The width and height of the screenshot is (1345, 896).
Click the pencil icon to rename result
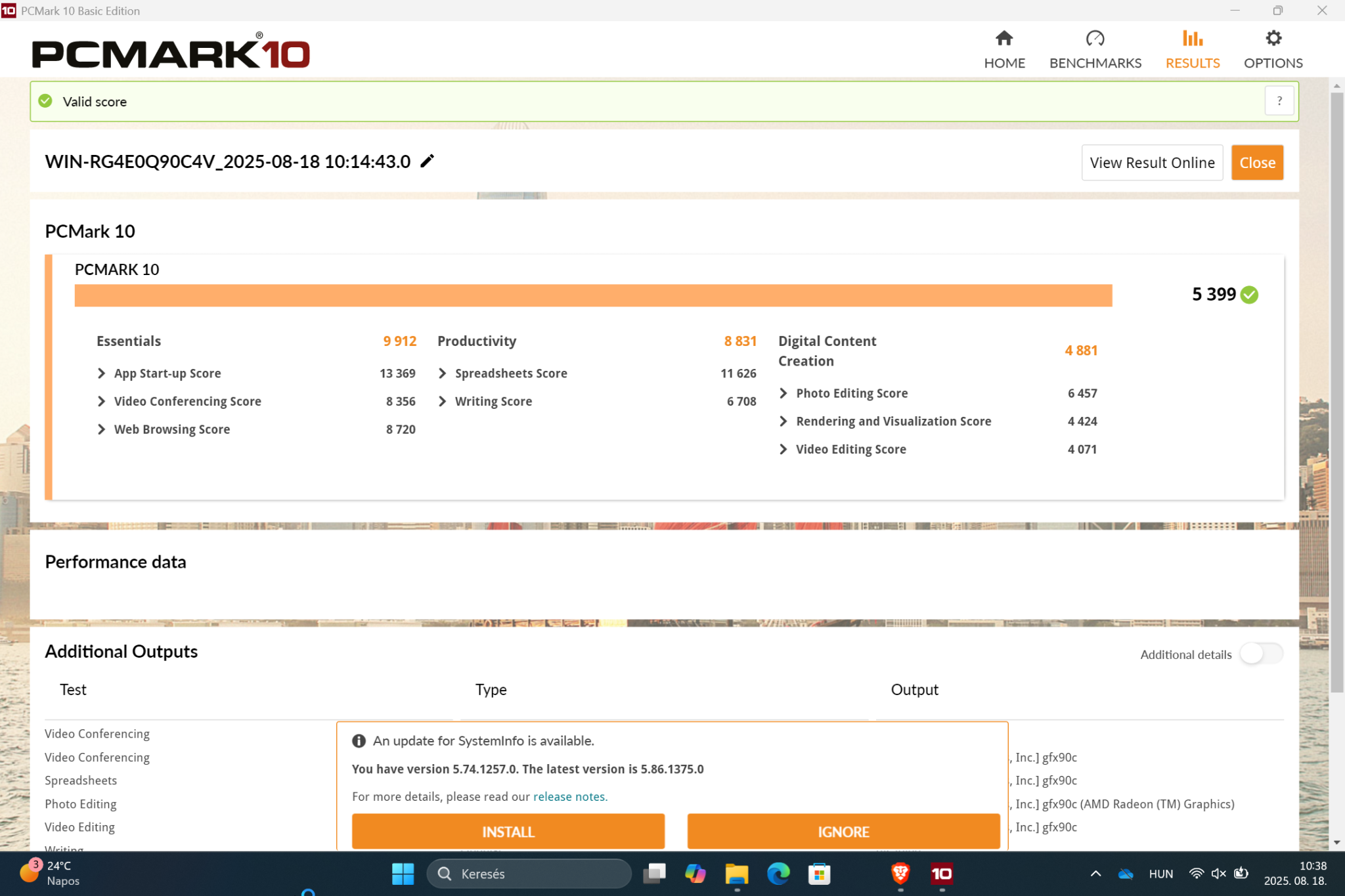[x=428, y=161]
